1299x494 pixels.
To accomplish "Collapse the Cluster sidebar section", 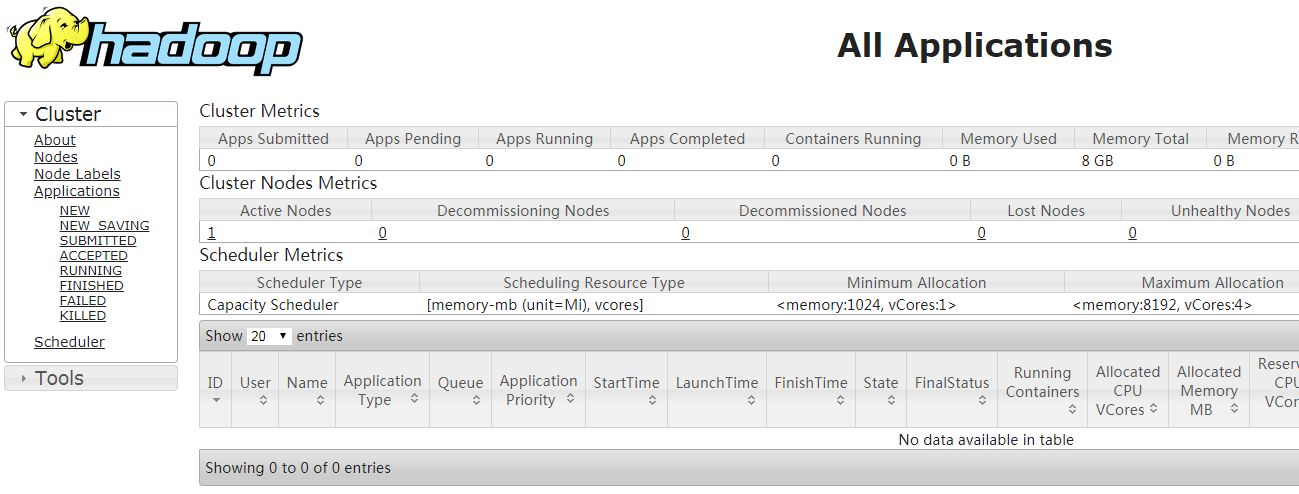I will [x=23, y=114].
